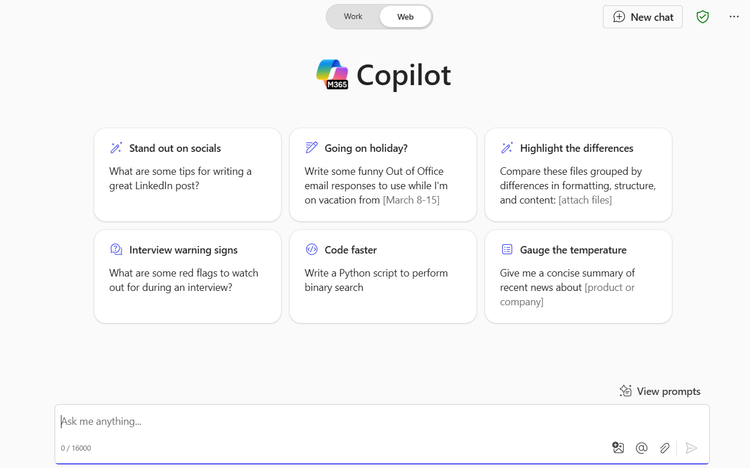
Task: Switch to Web mode
Action: pyautogui.click(x=405, y=17)
